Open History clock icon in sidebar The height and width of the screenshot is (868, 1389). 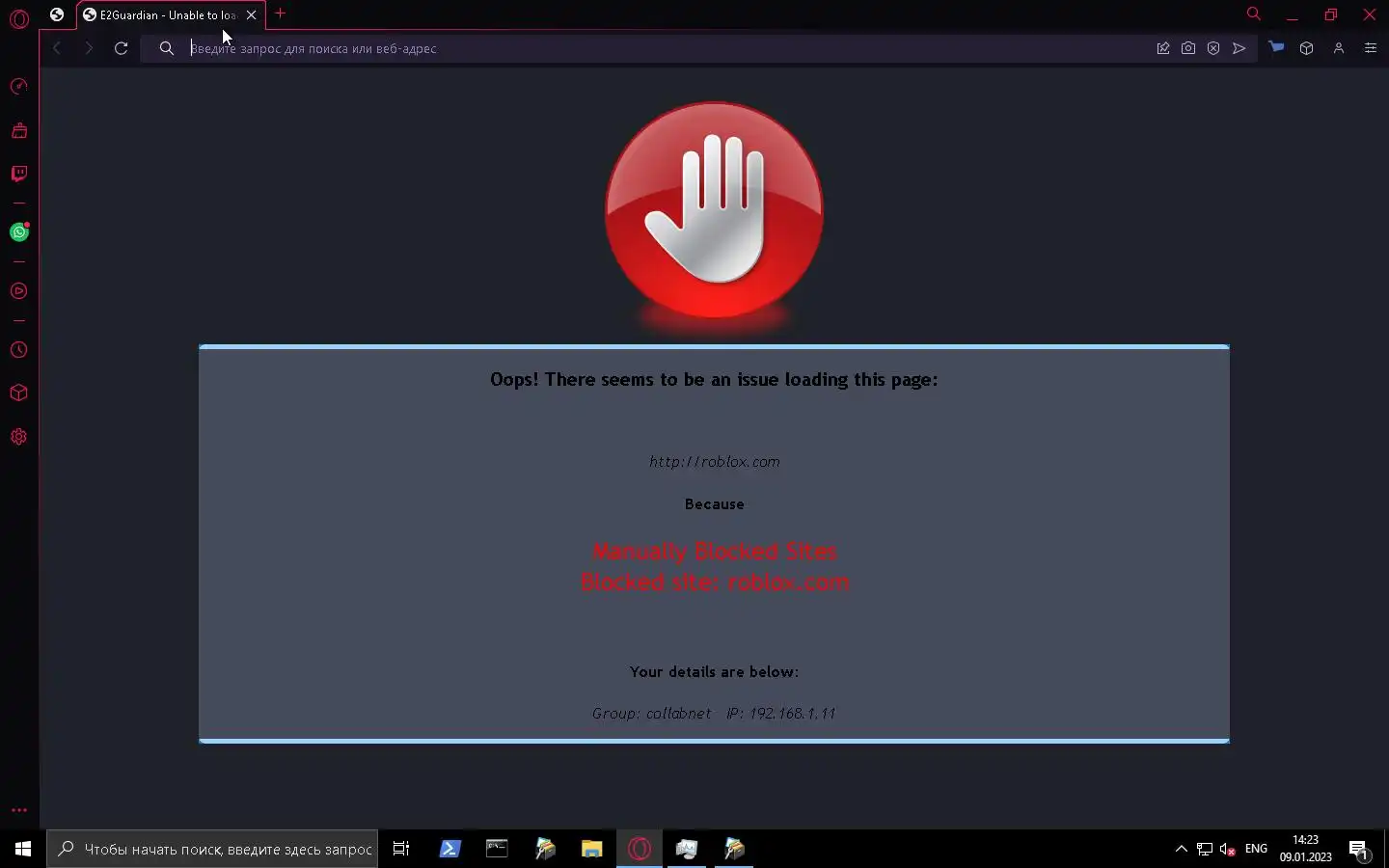pyautogui.click(x=18, y=350)
